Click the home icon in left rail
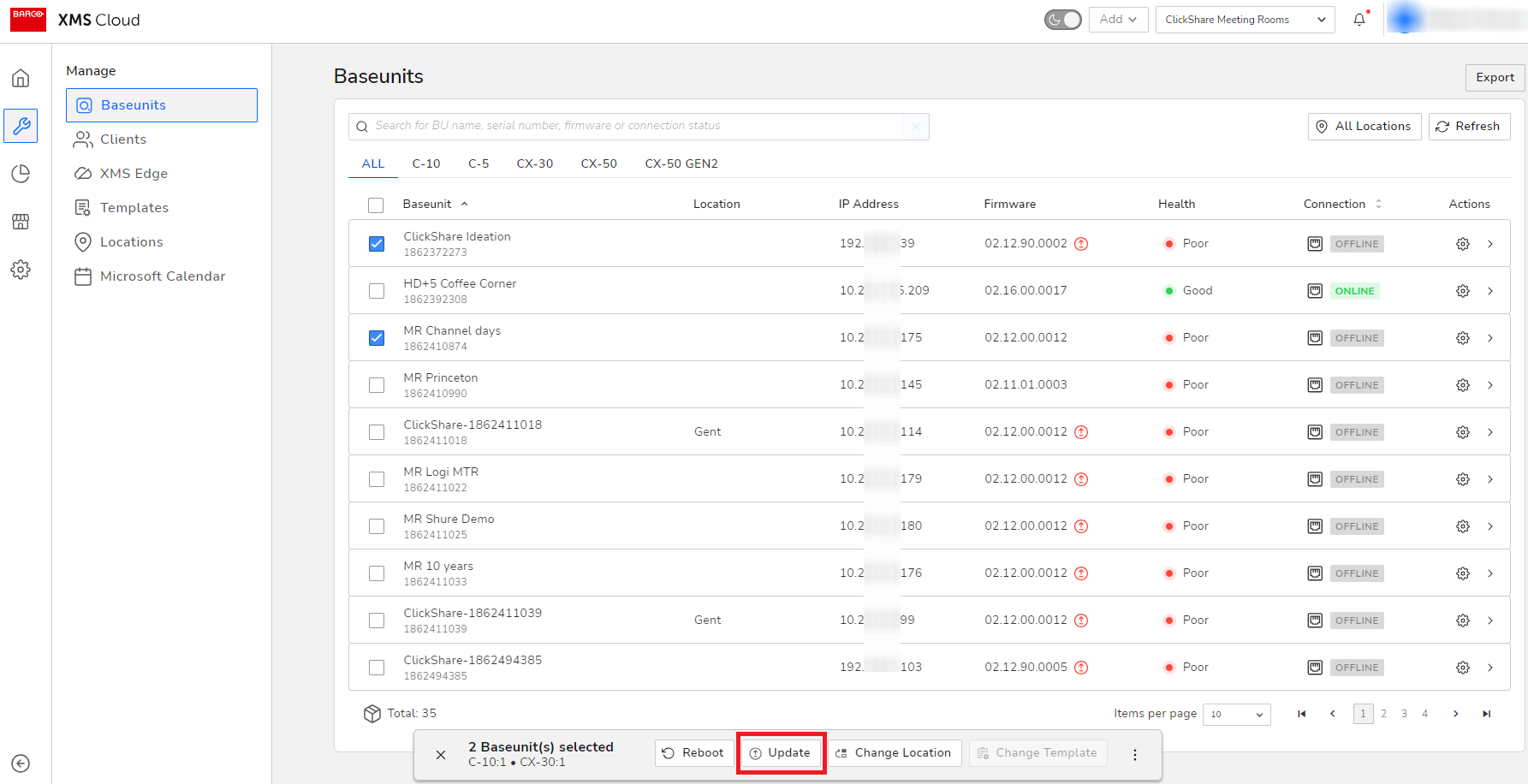The width and height of the screenshot is (1528, 784). (21, 79)
